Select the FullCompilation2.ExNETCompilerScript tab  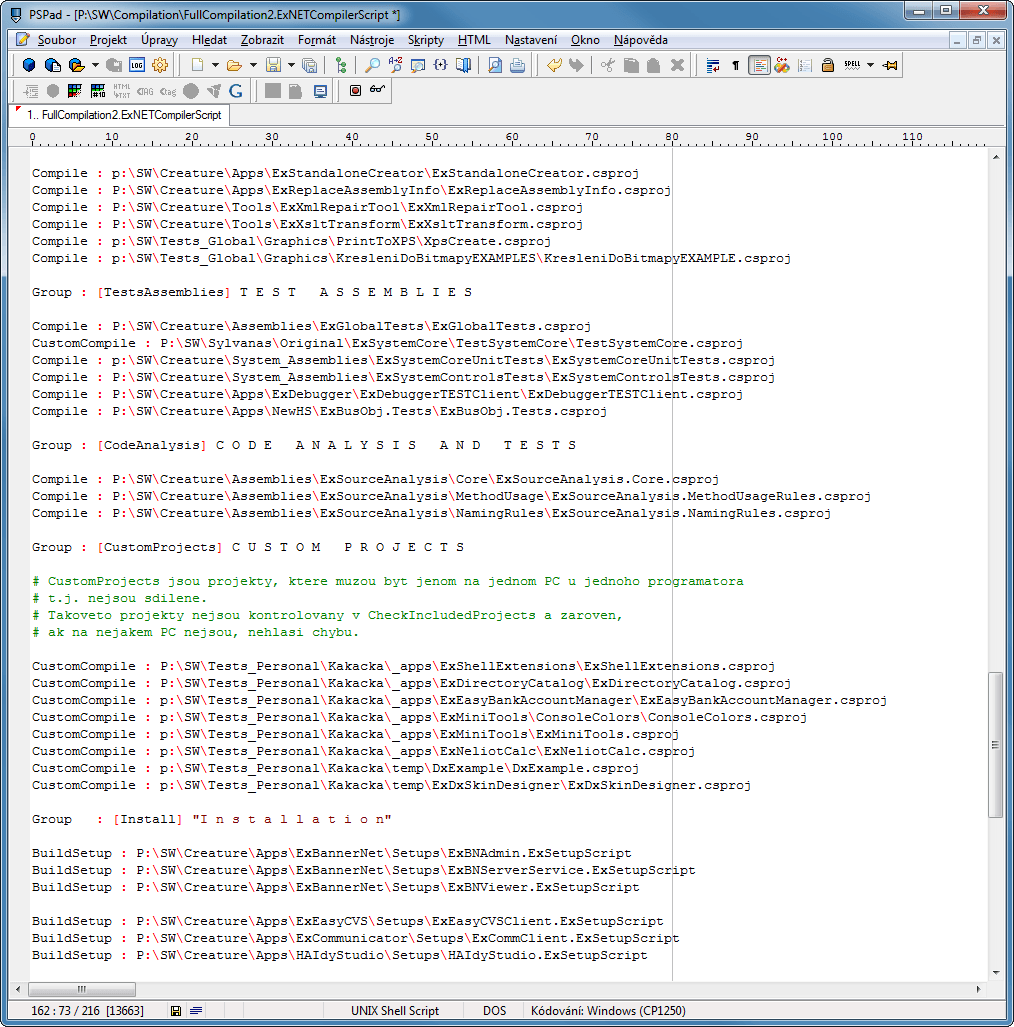point(124,115)
